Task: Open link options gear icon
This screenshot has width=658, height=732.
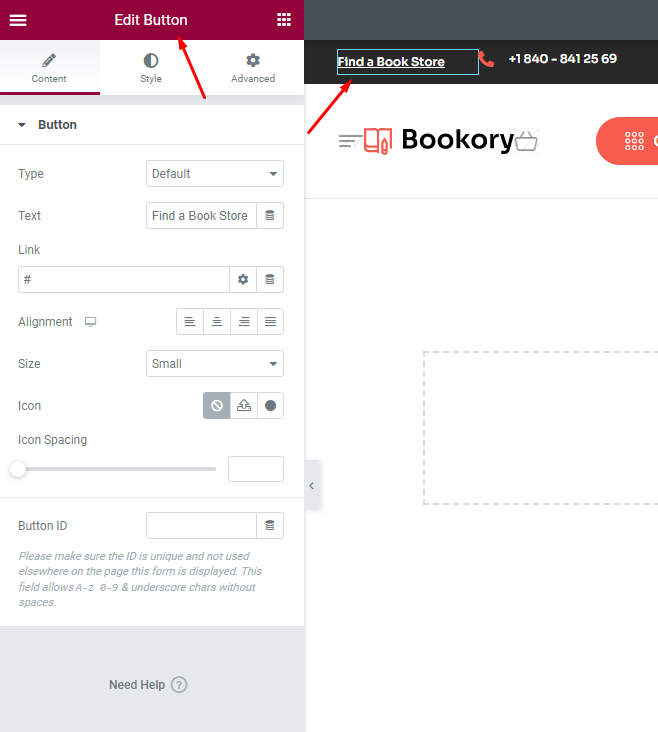Action: [x=243, y=280]
